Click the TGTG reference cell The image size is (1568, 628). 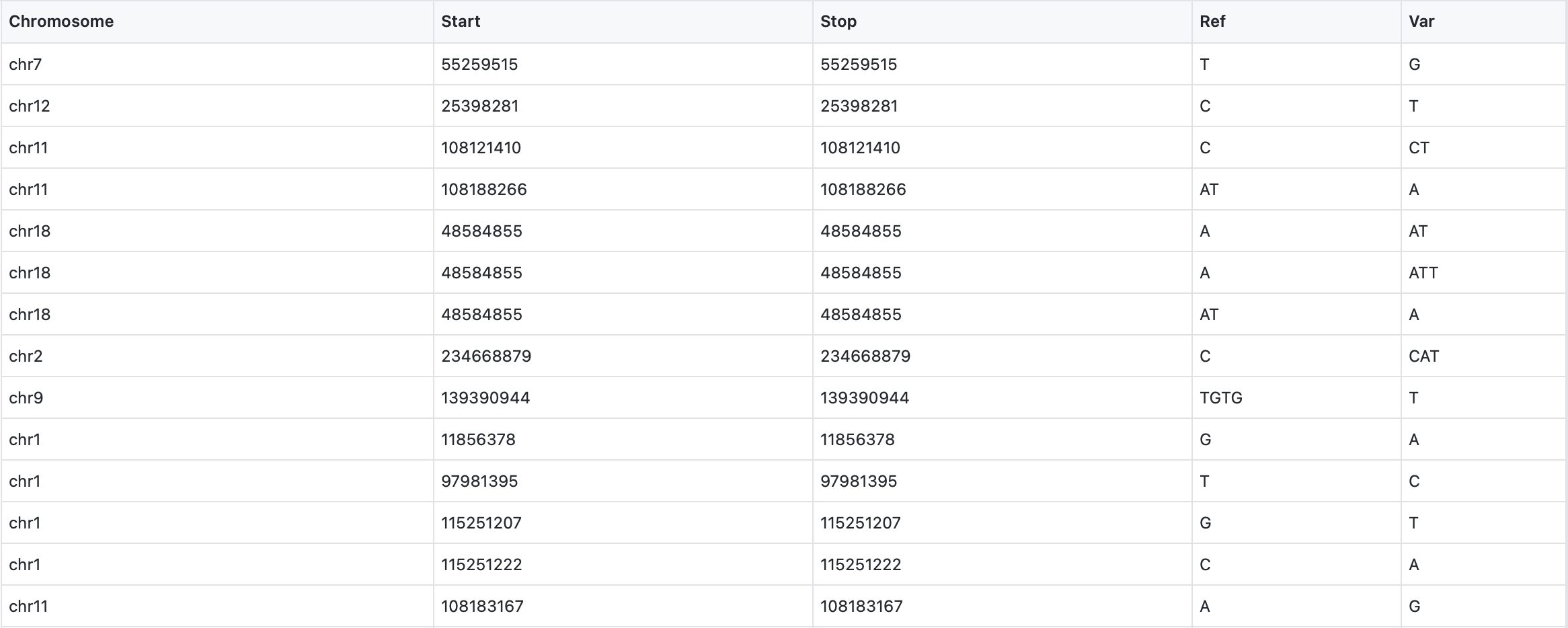click(x=1296, y=398)
